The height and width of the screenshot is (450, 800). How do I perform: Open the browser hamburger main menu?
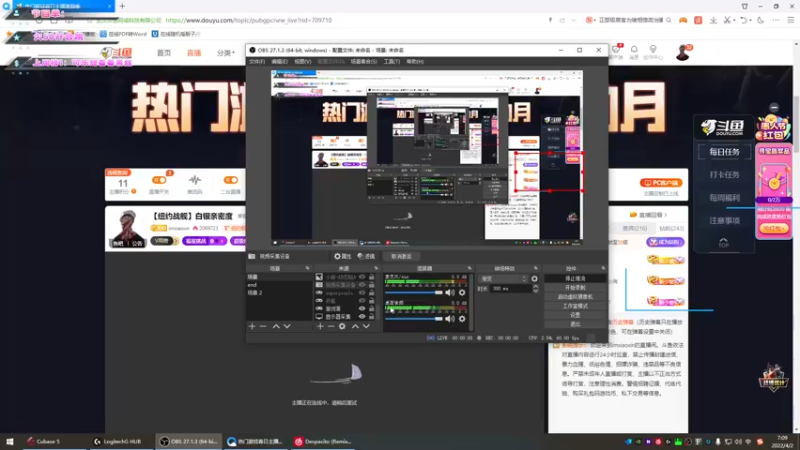(790, 20)
